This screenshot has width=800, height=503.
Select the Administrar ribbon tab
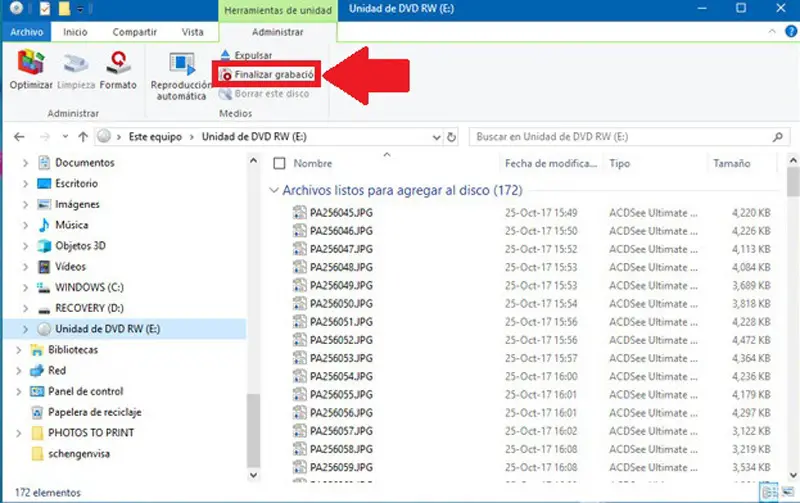point(278,32)
